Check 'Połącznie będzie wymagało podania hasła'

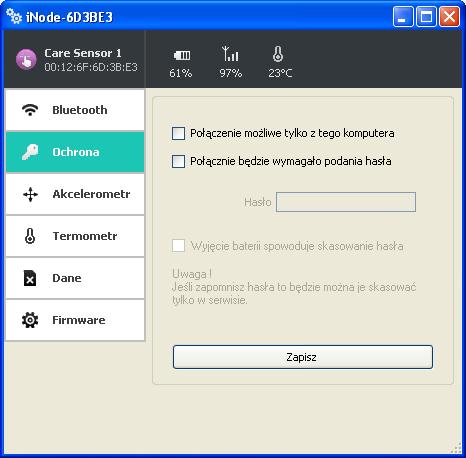[x=178, y=161]
